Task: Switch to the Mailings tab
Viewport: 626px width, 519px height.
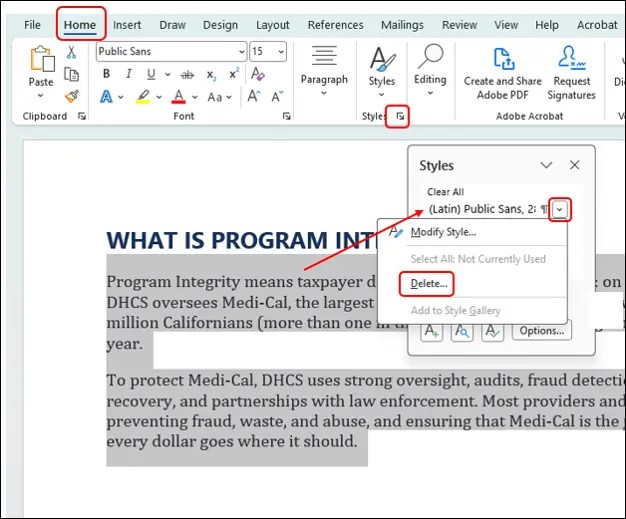Action: [x=402, y=25]
